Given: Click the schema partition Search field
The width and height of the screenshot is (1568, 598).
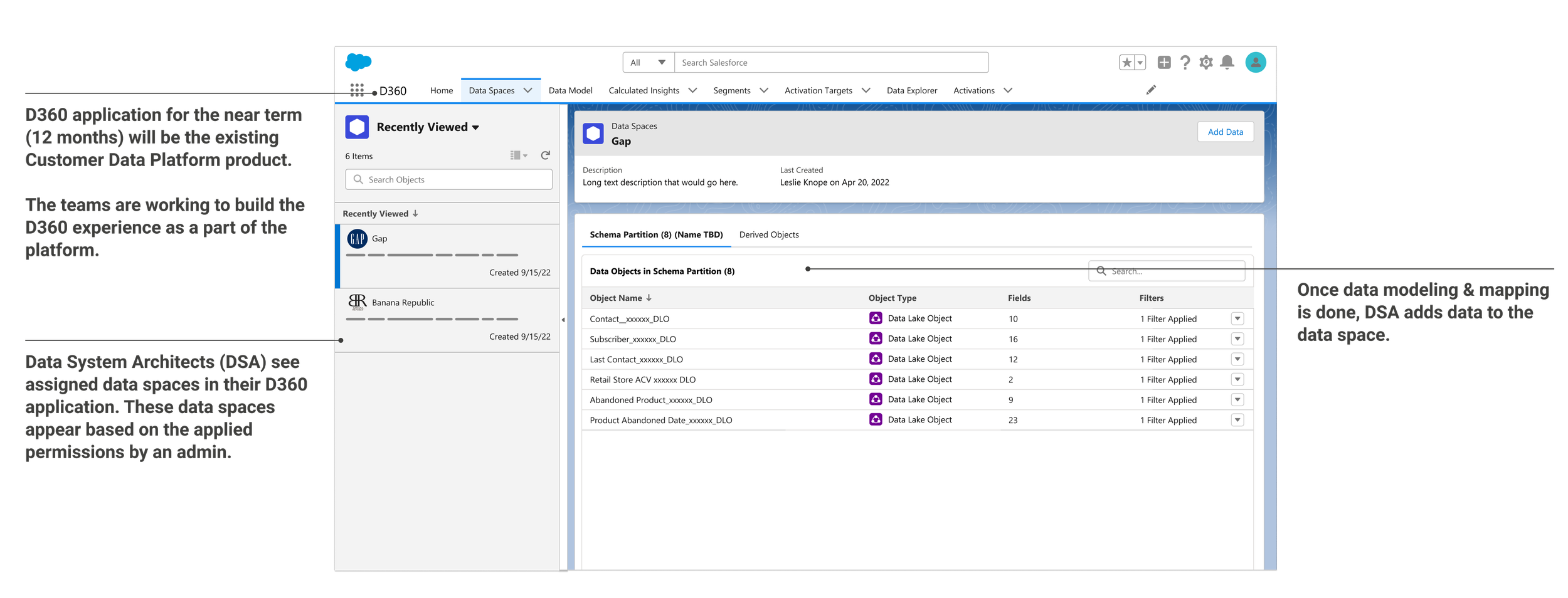Looking at the screenshot, I should (x=1167, y=271).
